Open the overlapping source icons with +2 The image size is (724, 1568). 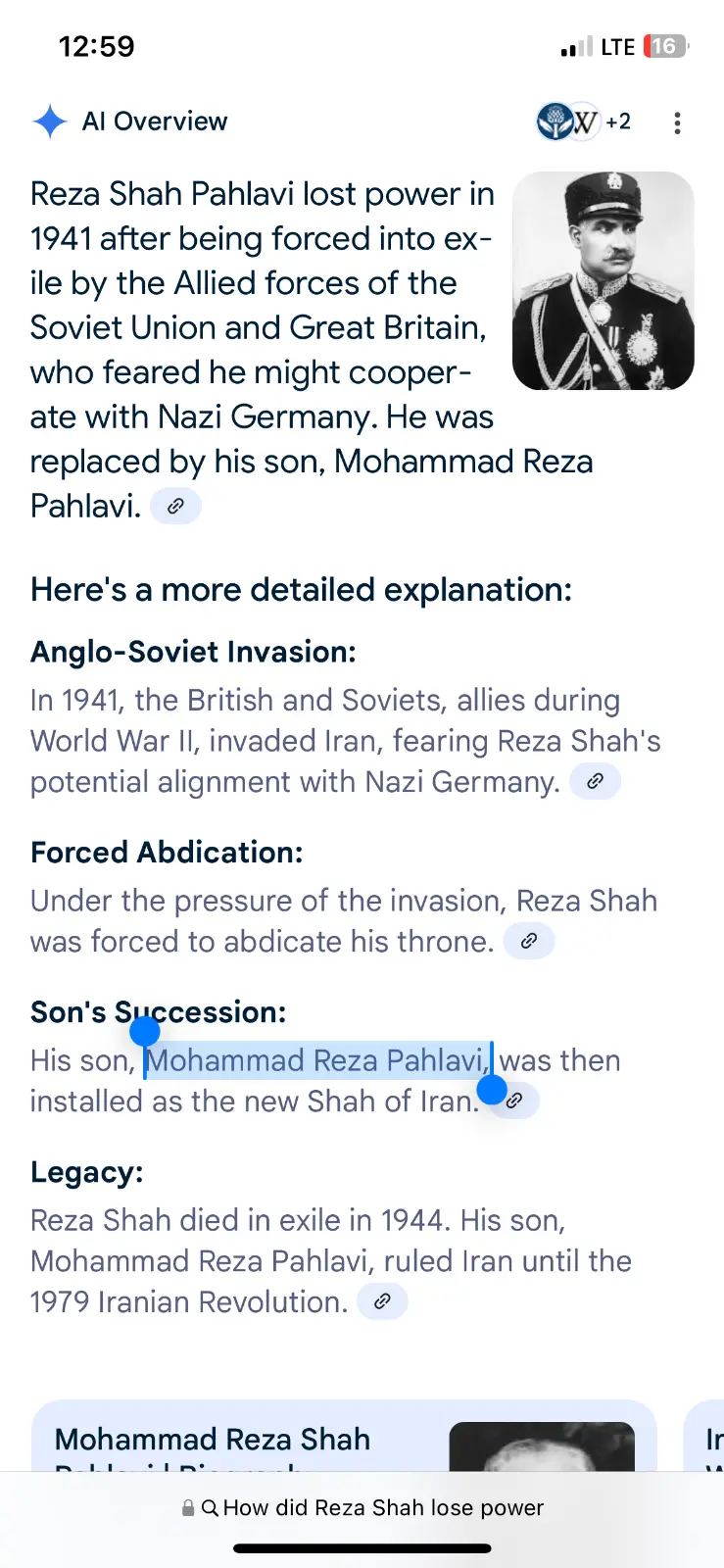coord(584,122)
